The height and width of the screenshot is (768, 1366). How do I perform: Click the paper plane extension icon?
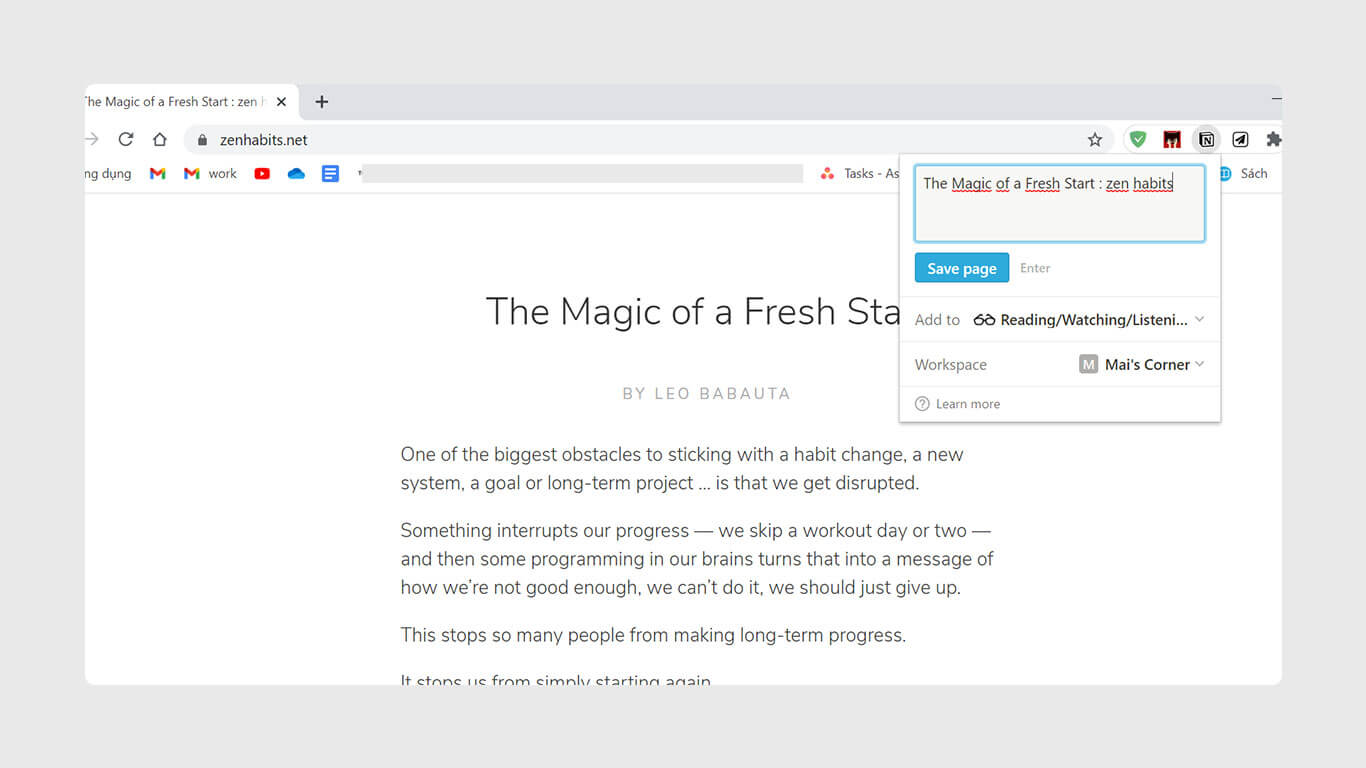[1240, 140]
